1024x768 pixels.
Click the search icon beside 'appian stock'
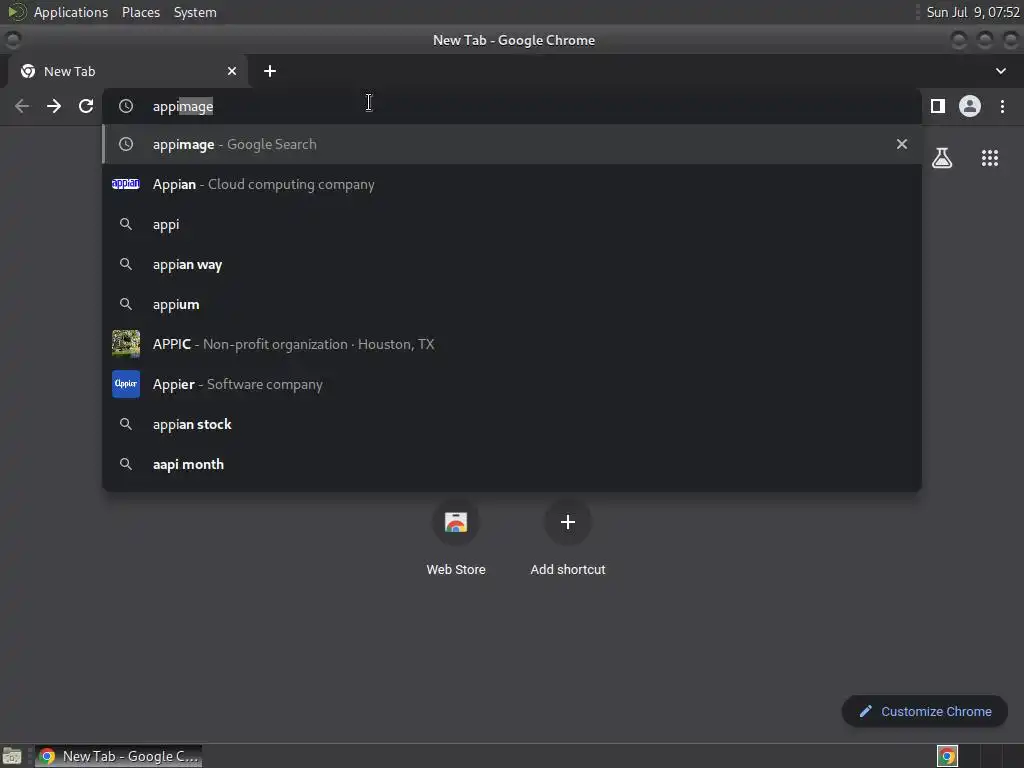click(x=126, y=424)
